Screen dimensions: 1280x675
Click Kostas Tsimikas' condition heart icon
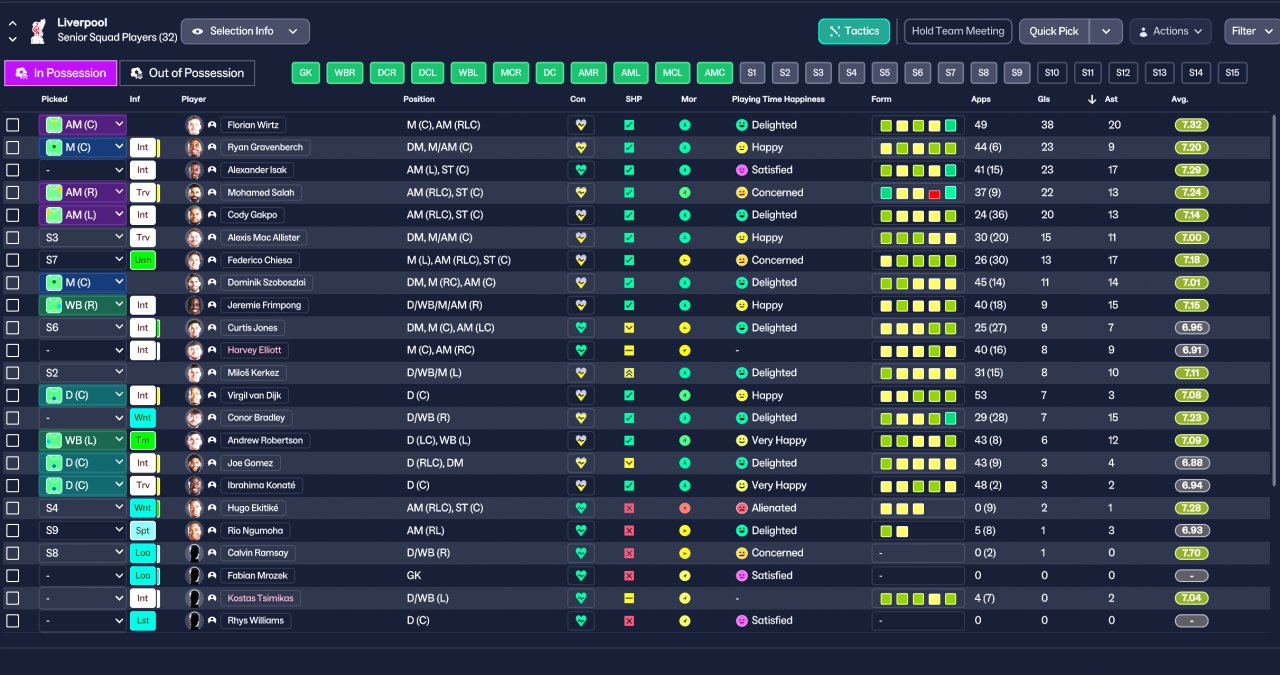pos(581,598)
